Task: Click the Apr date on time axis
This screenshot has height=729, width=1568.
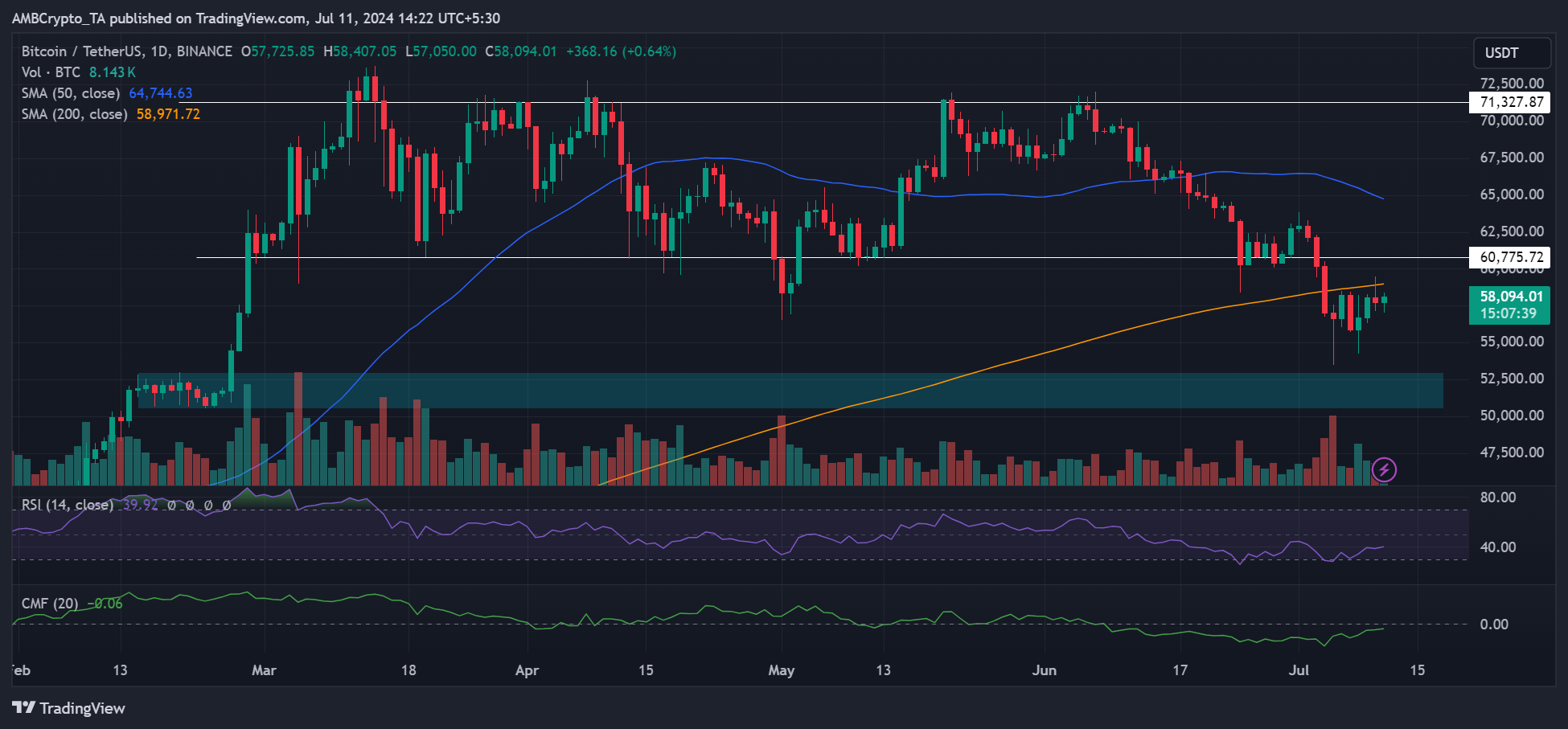Action: (527, 670)
